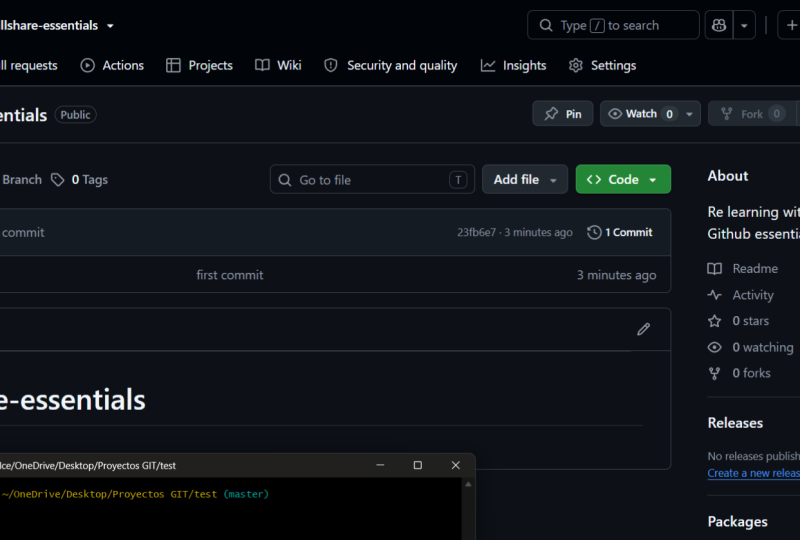Switch to the Insights tab

(x=513, y=65)
